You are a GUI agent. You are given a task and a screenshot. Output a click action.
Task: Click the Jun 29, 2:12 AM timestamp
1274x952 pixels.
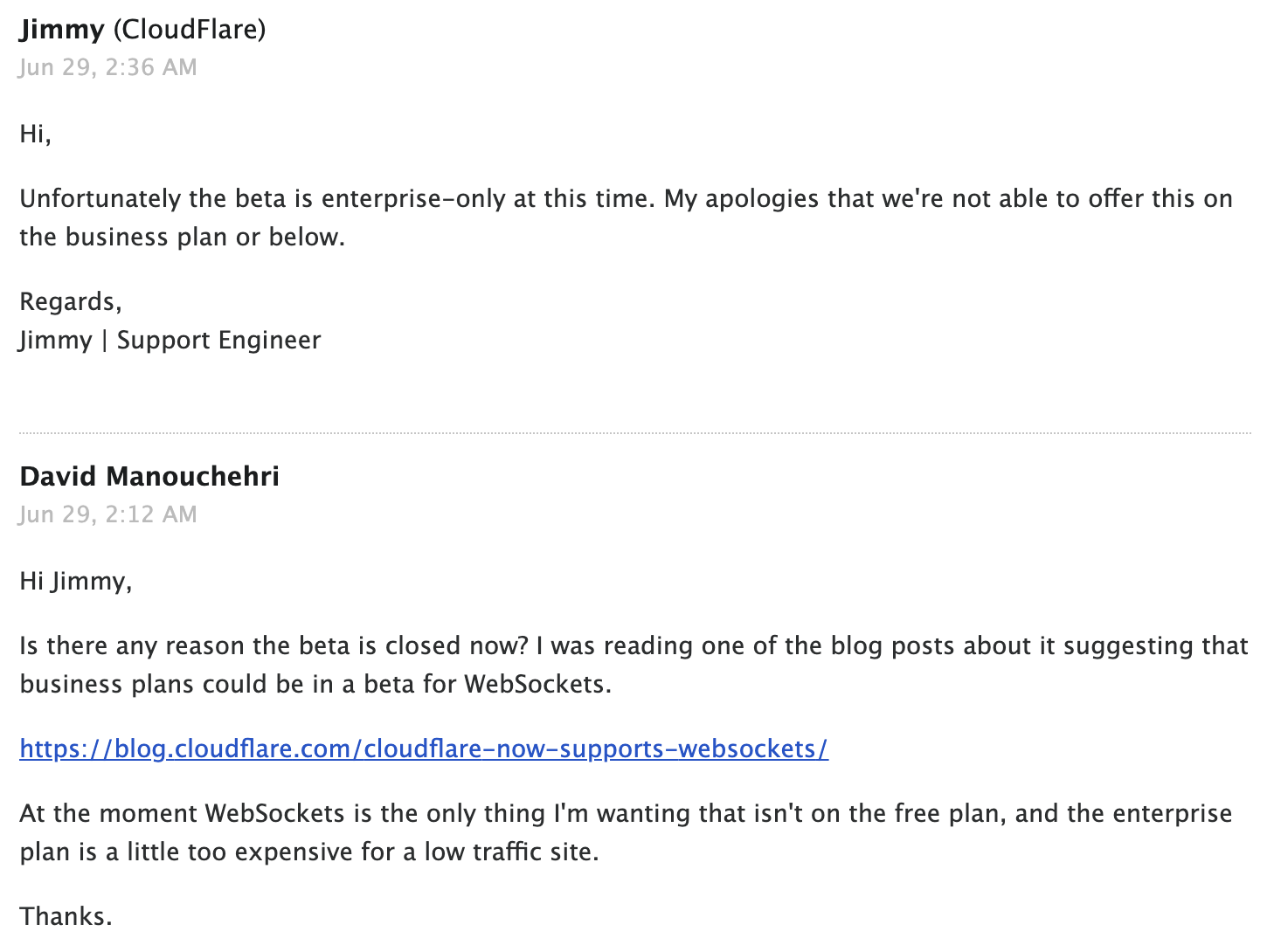click(108, 514)
